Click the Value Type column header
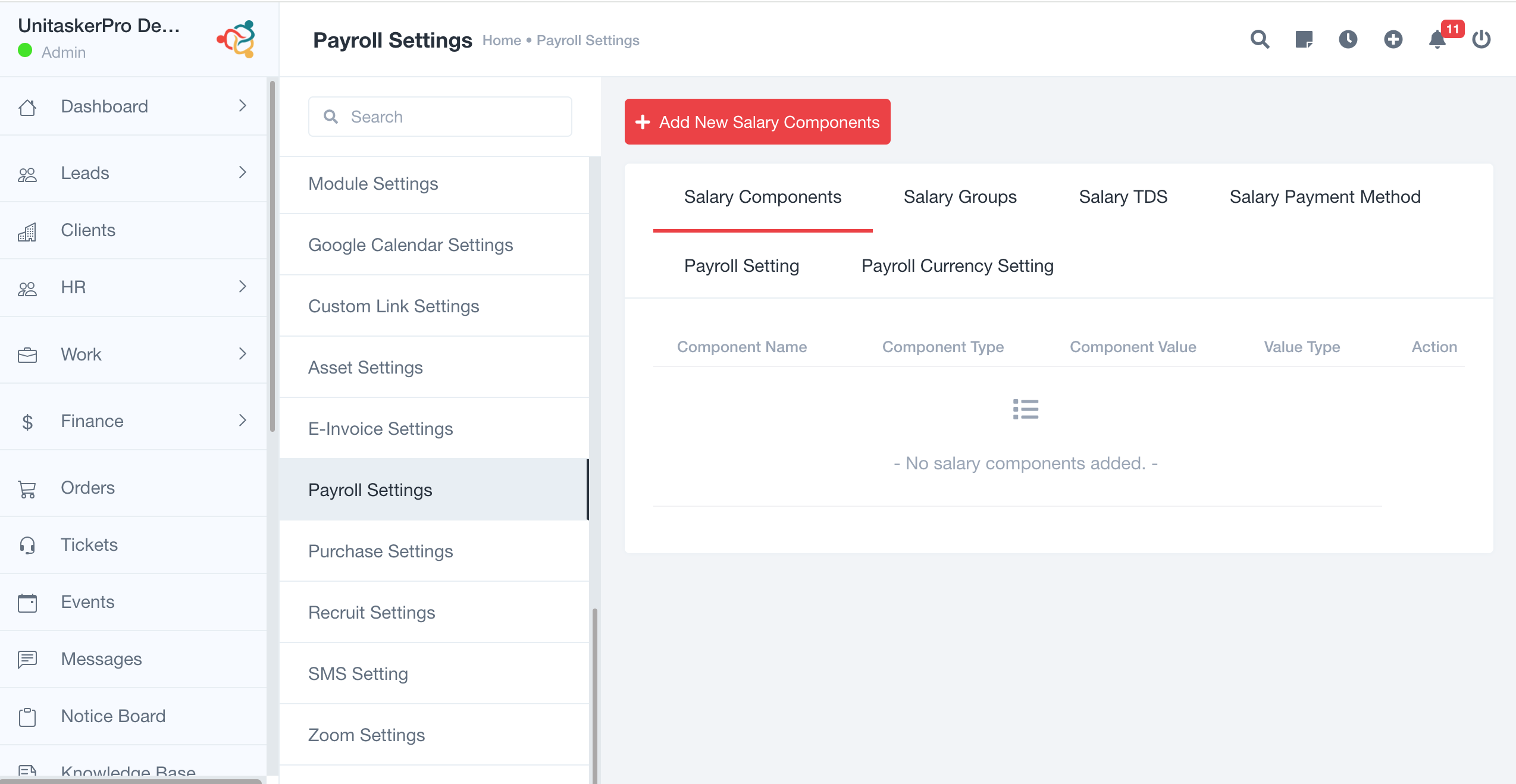 pos(1302,347)
